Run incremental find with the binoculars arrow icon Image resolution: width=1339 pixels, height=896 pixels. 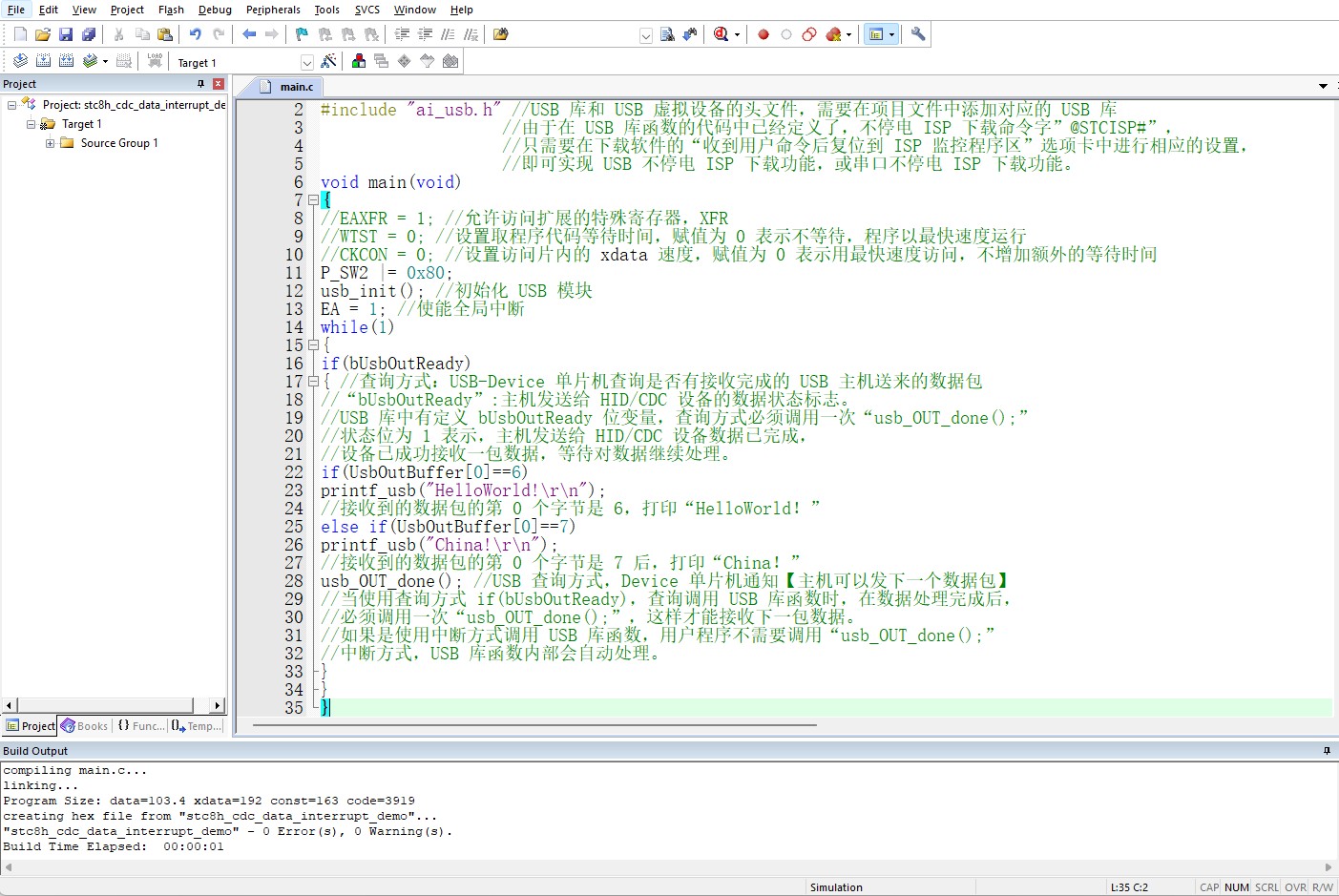coord(690,34)
